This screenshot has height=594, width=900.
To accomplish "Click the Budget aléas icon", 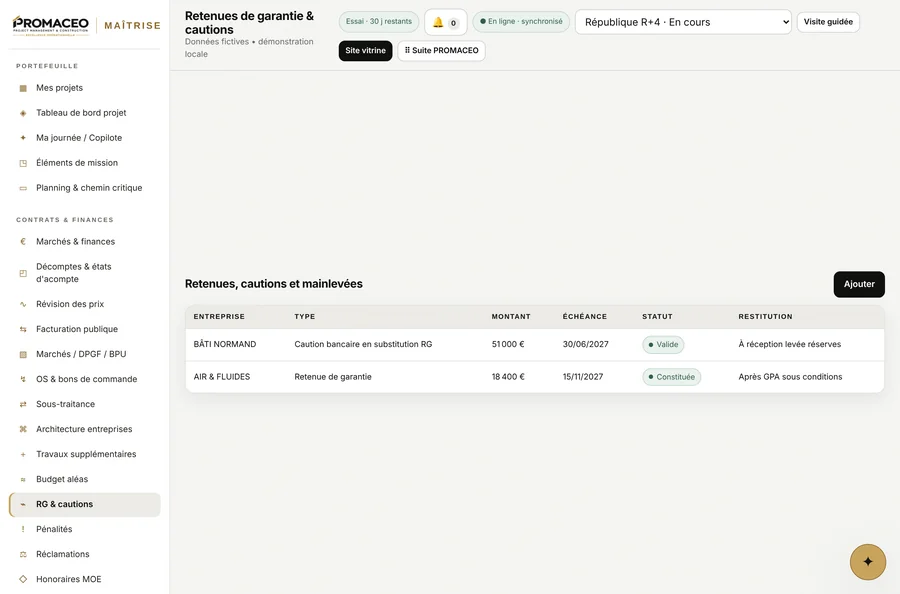I will coord(23,479).
